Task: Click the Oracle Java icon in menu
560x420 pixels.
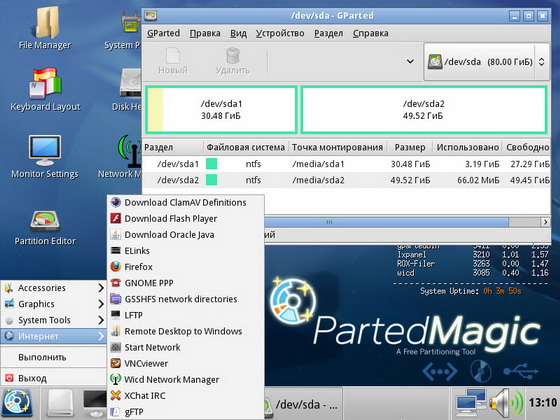Action: pos(115,235)
